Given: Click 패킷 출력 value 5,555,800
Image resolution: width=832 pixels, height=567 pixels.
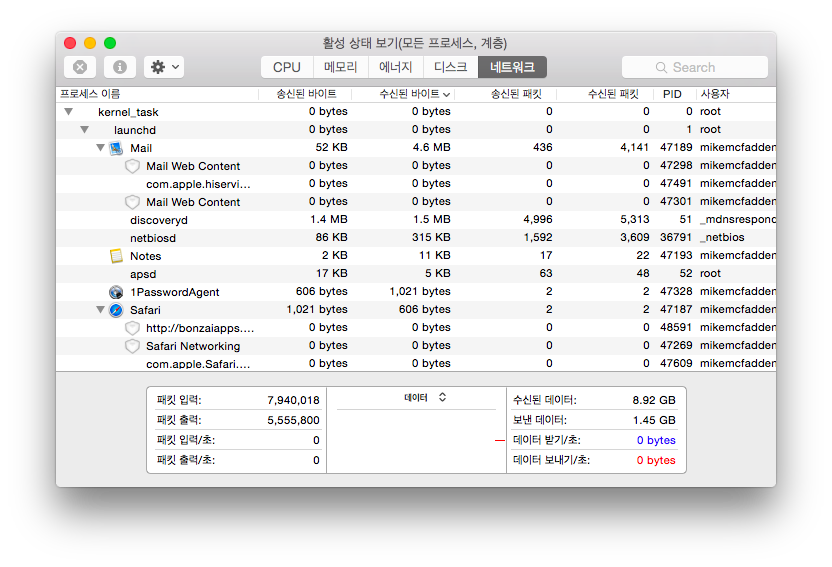Looking at the screenshot, I should [x=293, y=421].
